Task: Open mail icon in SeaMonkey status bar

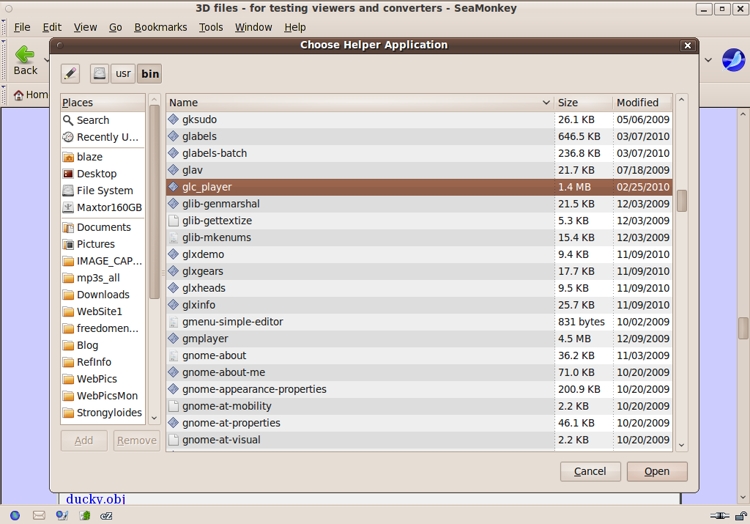Action: point(39,516)
